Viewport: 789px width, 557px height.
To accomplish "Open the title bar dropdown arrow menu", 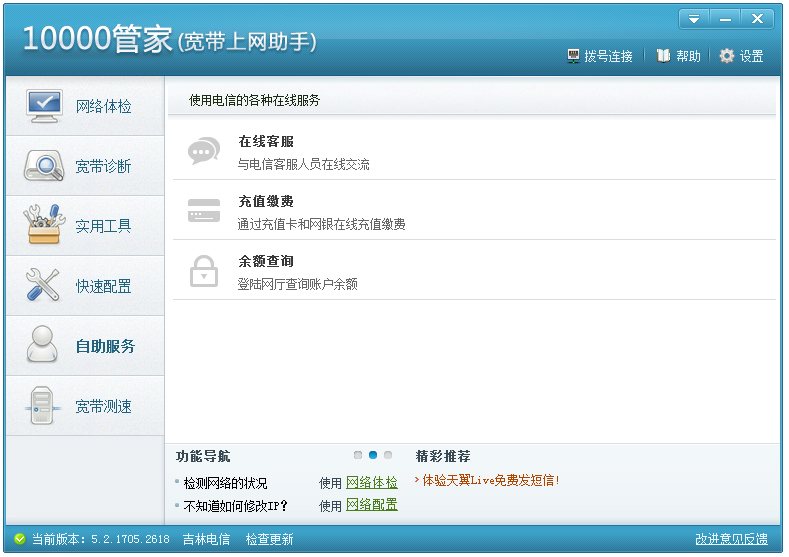I will (x=693, y=19).
